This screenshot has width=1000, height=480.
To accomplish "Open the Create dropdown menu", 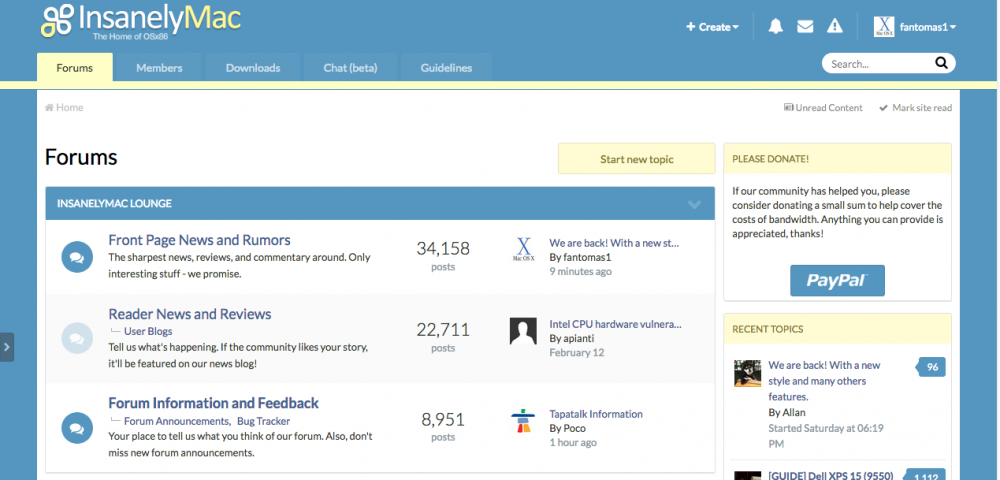I will (x=712, y=27).
